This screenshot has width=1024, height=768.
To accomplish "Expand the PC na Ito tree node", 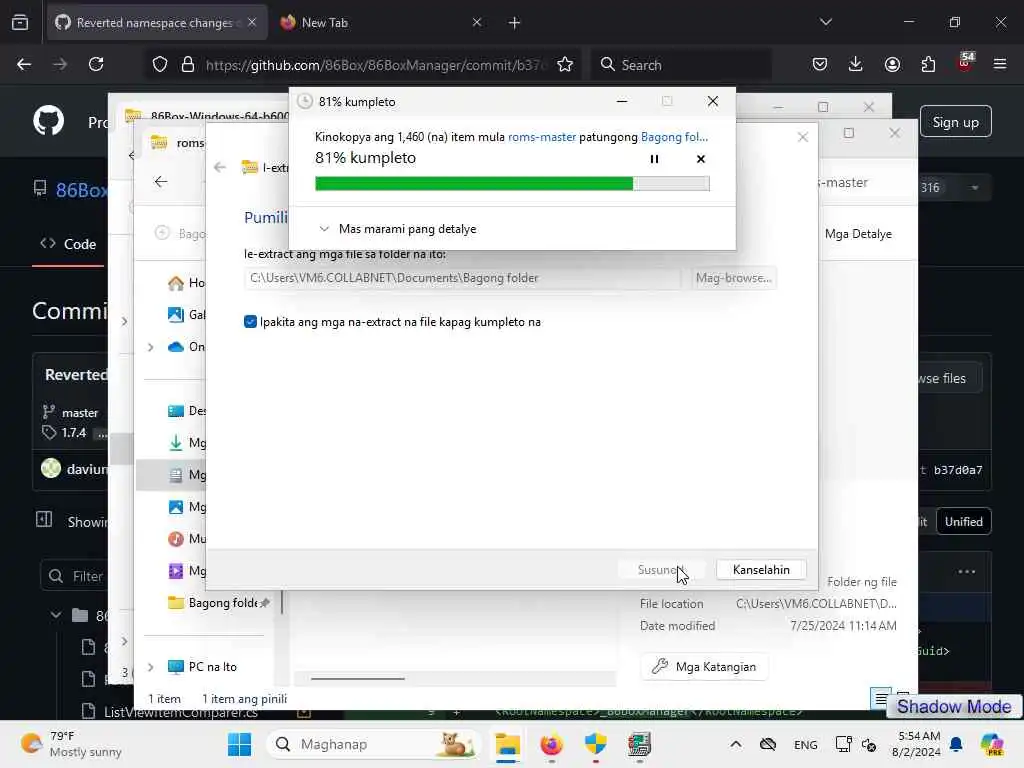I will (x=151, y=667).
